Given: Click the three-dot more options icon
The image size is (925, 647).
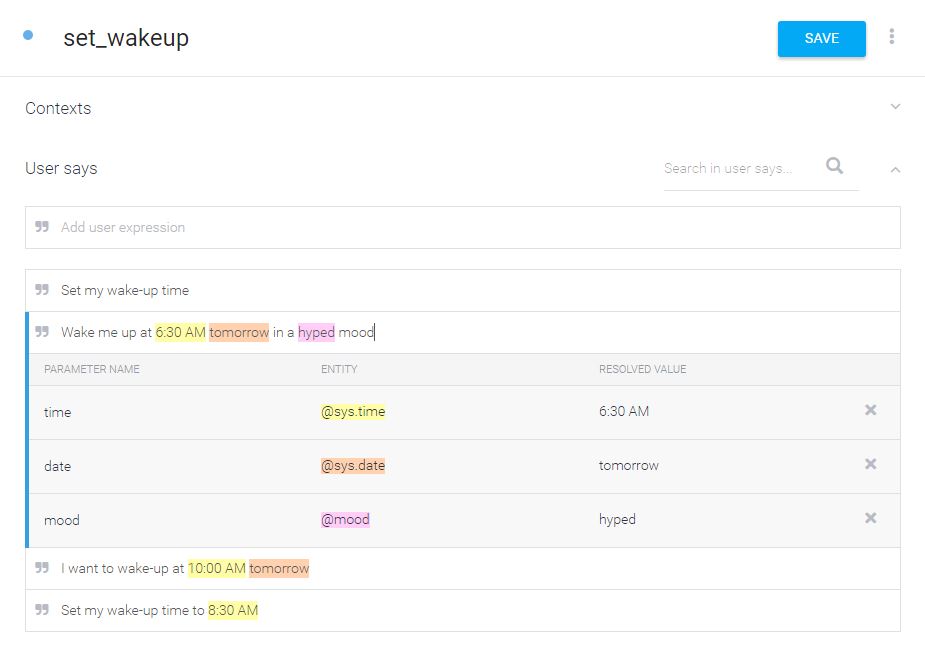Looking at the screenshot, I should pos(891,37).
